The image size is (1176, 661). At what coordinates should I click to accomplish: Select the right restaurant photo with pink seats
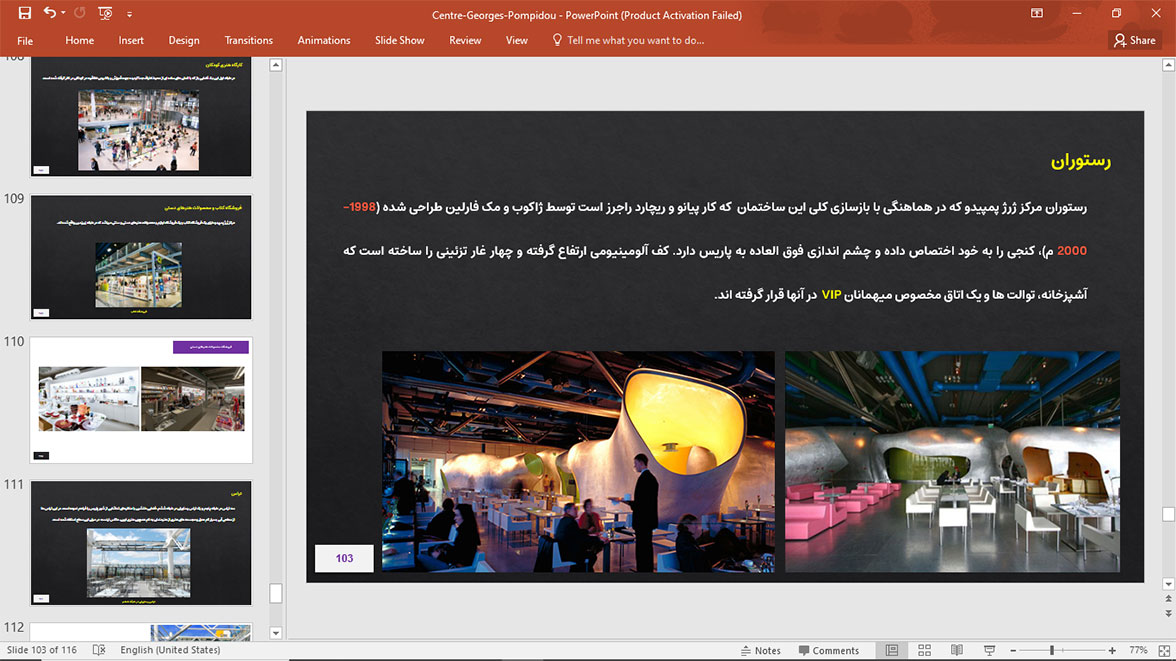point(952,461)
